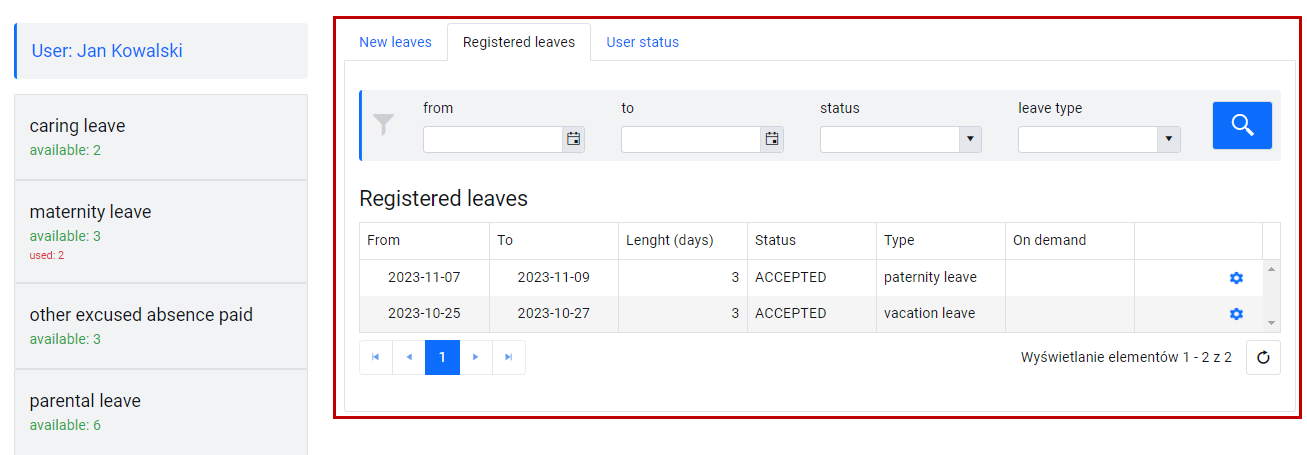Image resolution: width=1307 pixels, height=455 pixels.
Task: Focus the 'to' date input field
Action: (691, 139)
